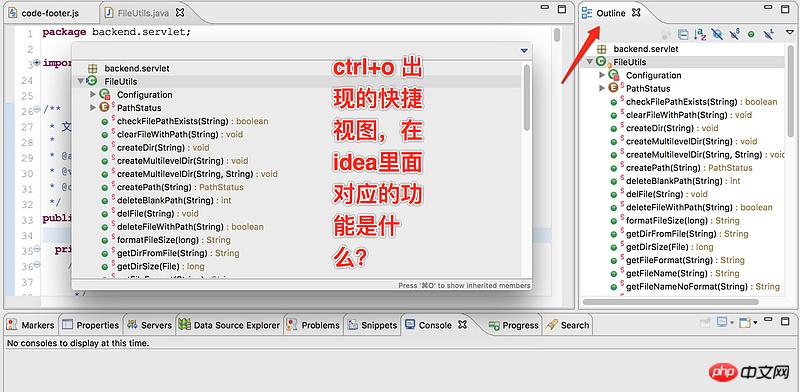800x392 pixels.
Task: Click the Outline view icon on its tab
Action: [x=587, y=13]
